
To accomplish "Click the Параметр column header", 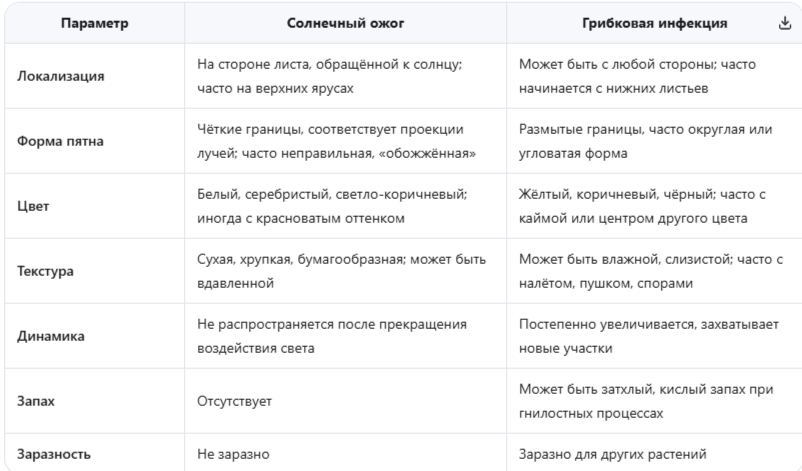I will 95,23.
